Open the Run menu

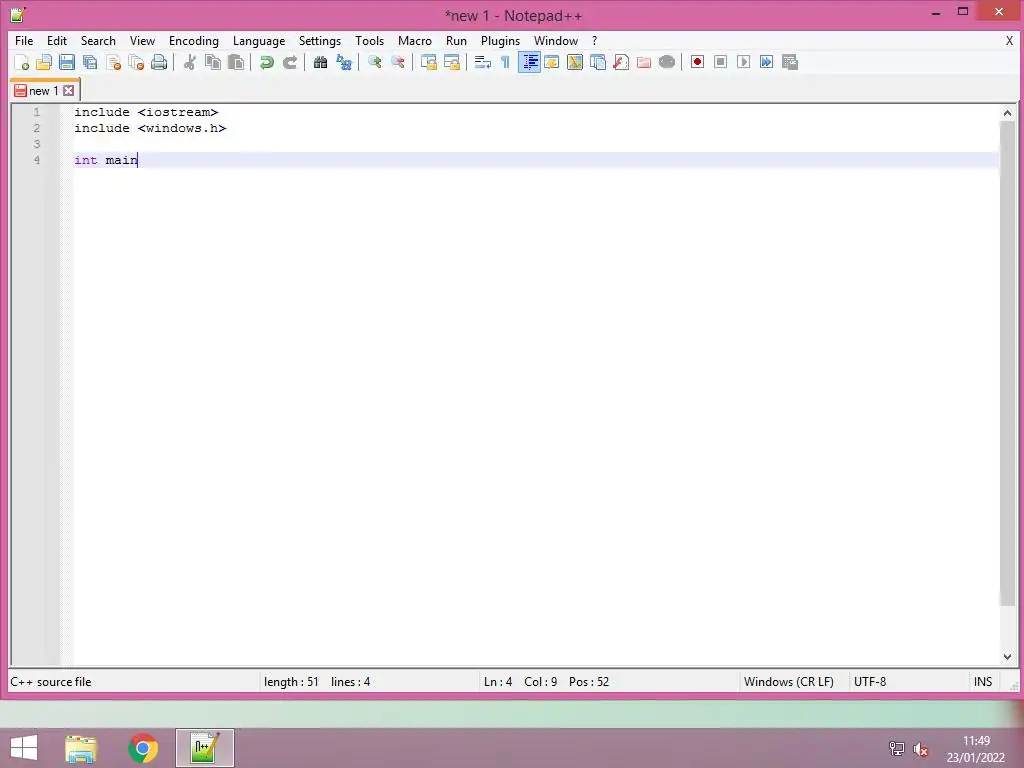point(456,40)
